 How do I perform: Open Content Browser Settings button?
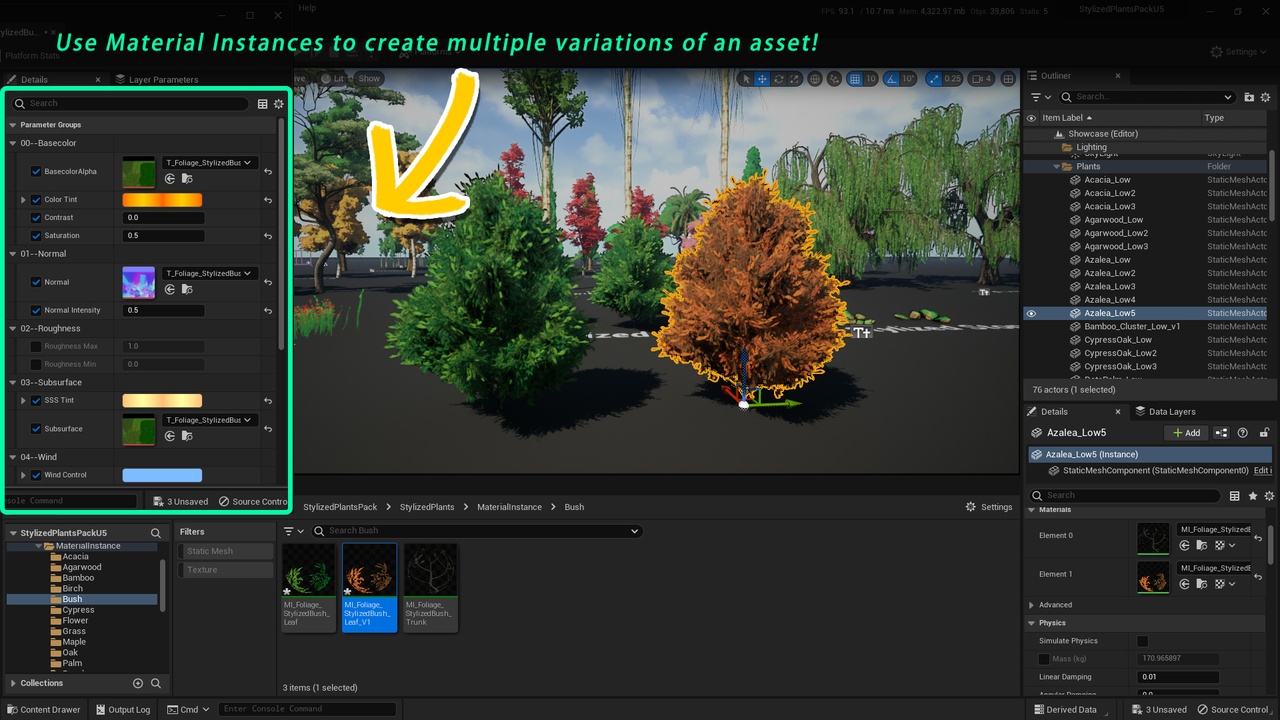[x=989, y=507]
